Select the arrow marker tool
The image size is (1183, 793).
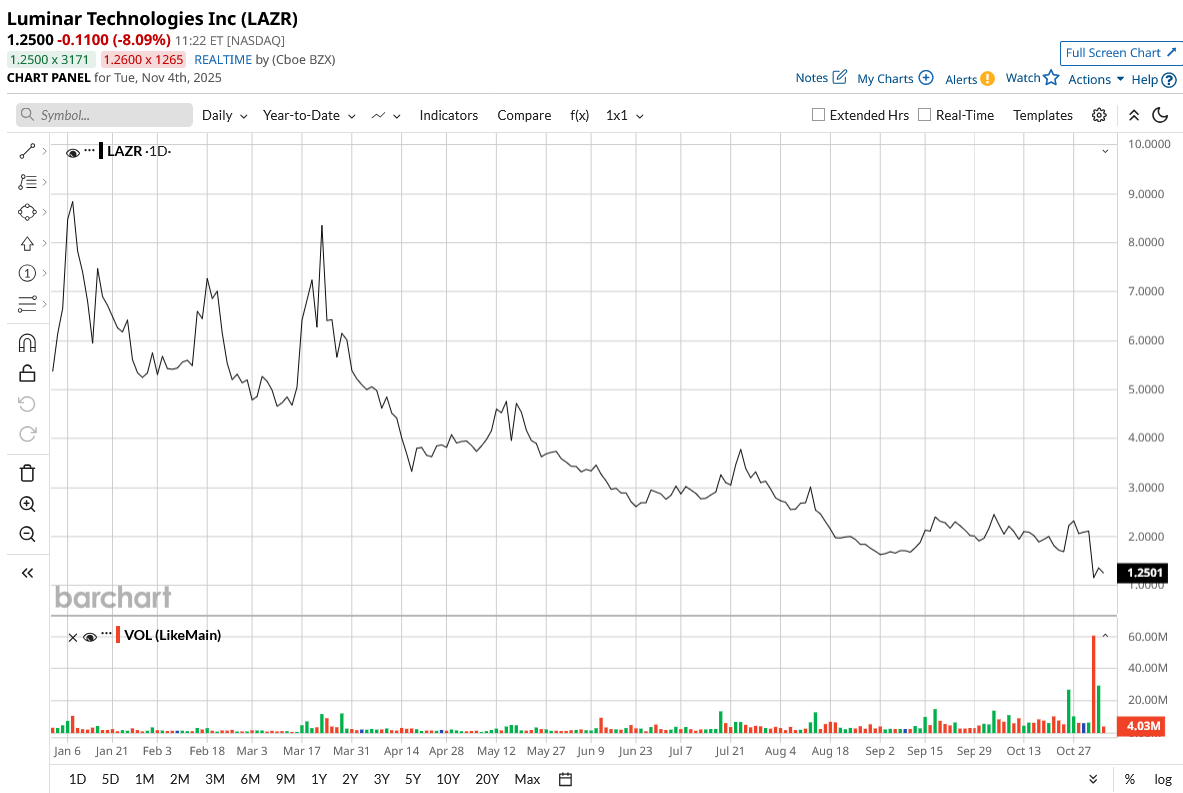pyautogui.click(x=27, y=243)
